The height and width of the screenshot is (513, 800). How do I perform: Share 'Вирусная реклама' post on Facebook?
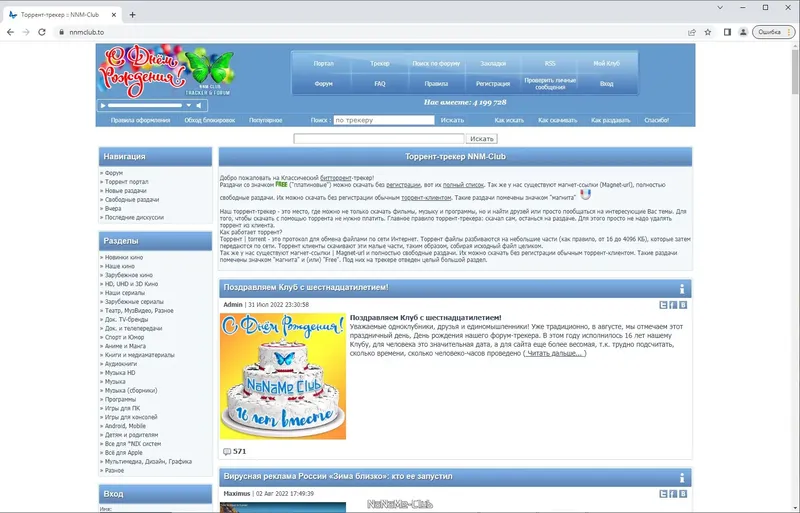point(673,494)
